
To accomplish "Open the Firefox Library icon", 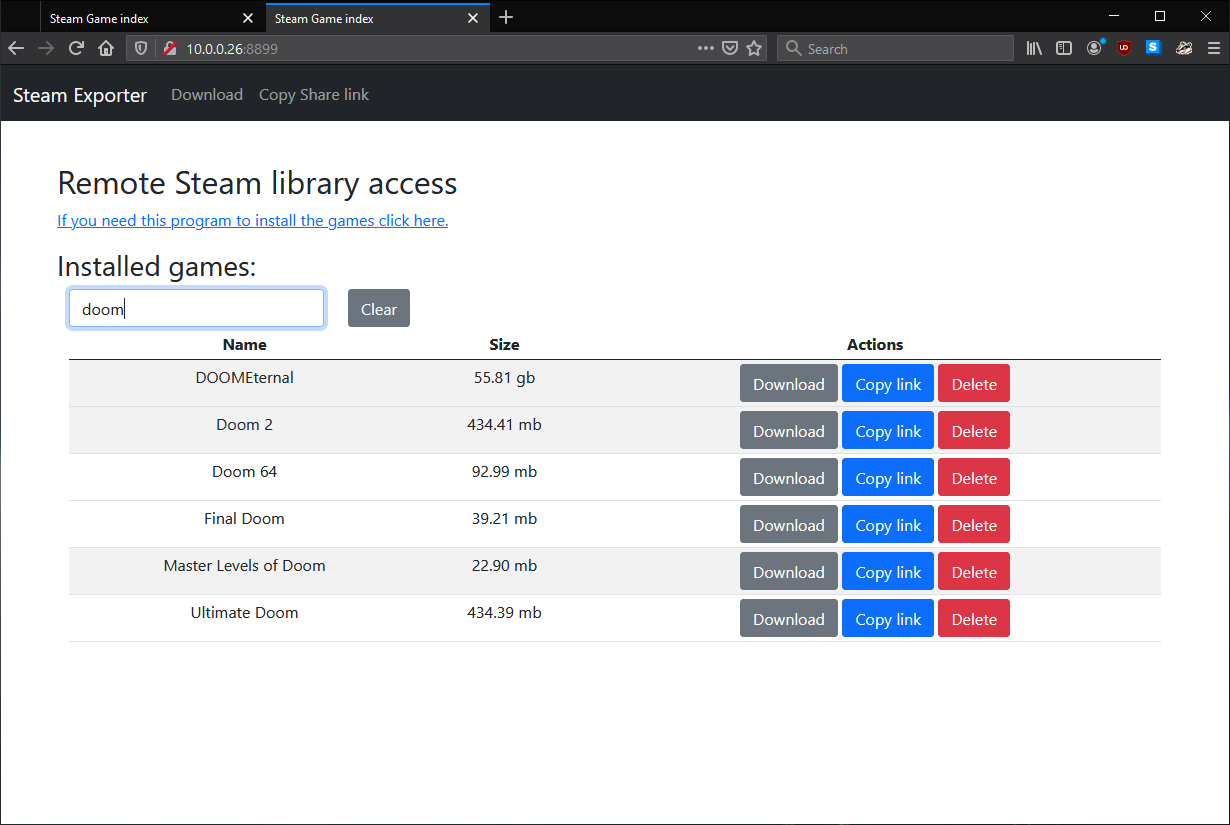I will point(1034,48).
